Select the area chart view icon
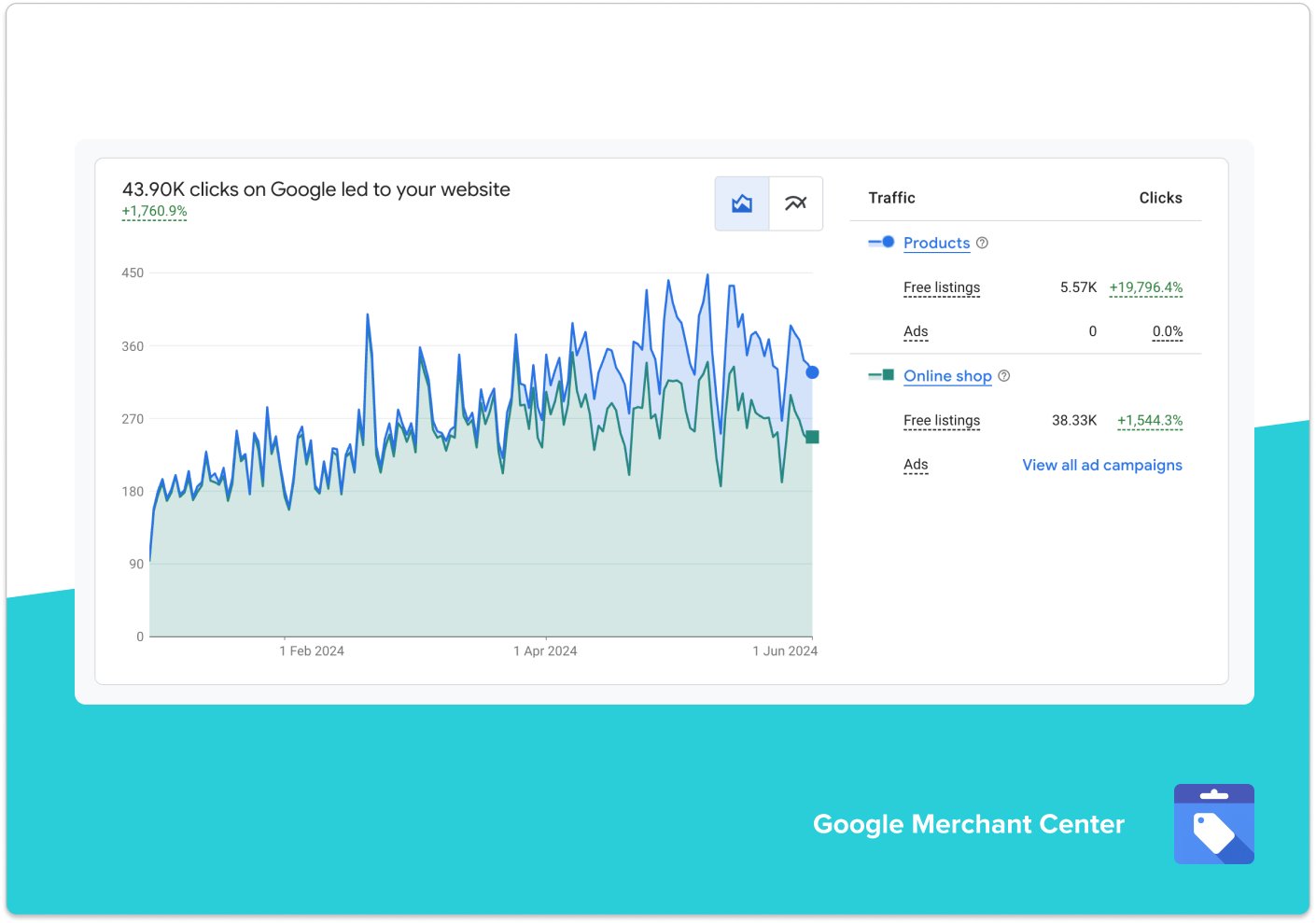The width and height of the screenshot is (1316, 923). coord(741,203)
